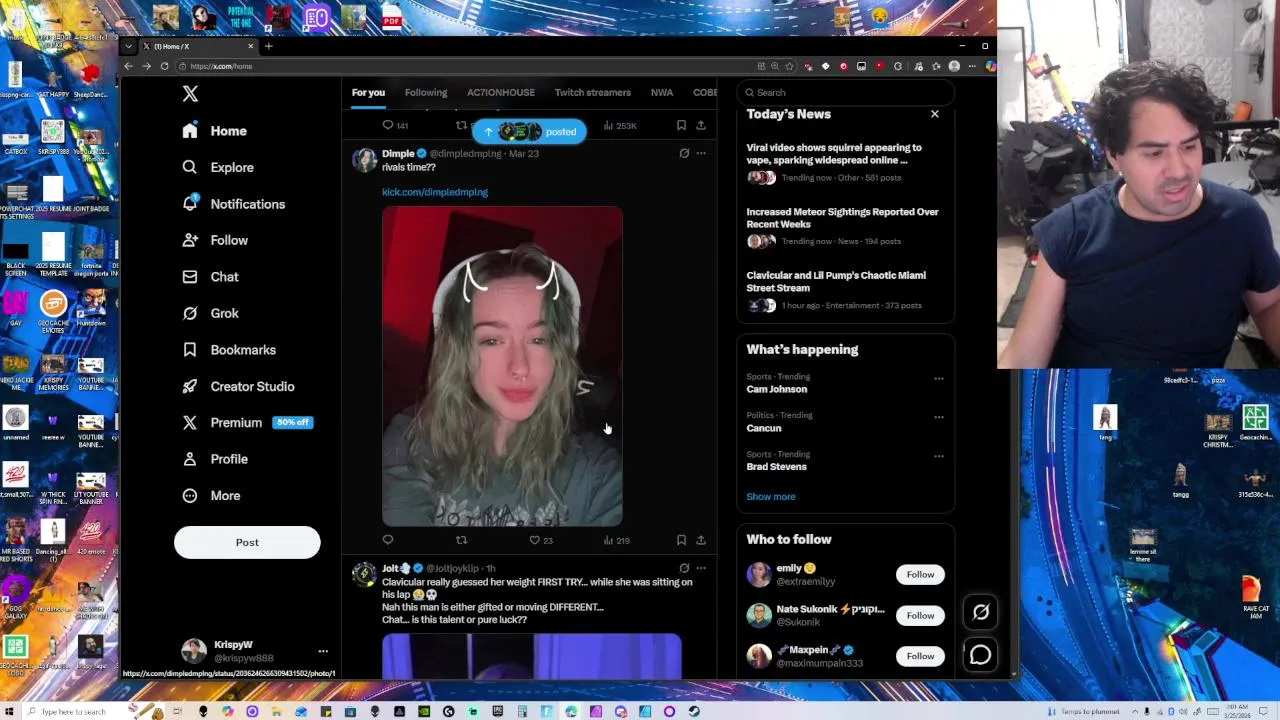The width and height of the screenshot is (1280, 720).
Task: Open 50% off Premium badge
Action: [293, 422]
